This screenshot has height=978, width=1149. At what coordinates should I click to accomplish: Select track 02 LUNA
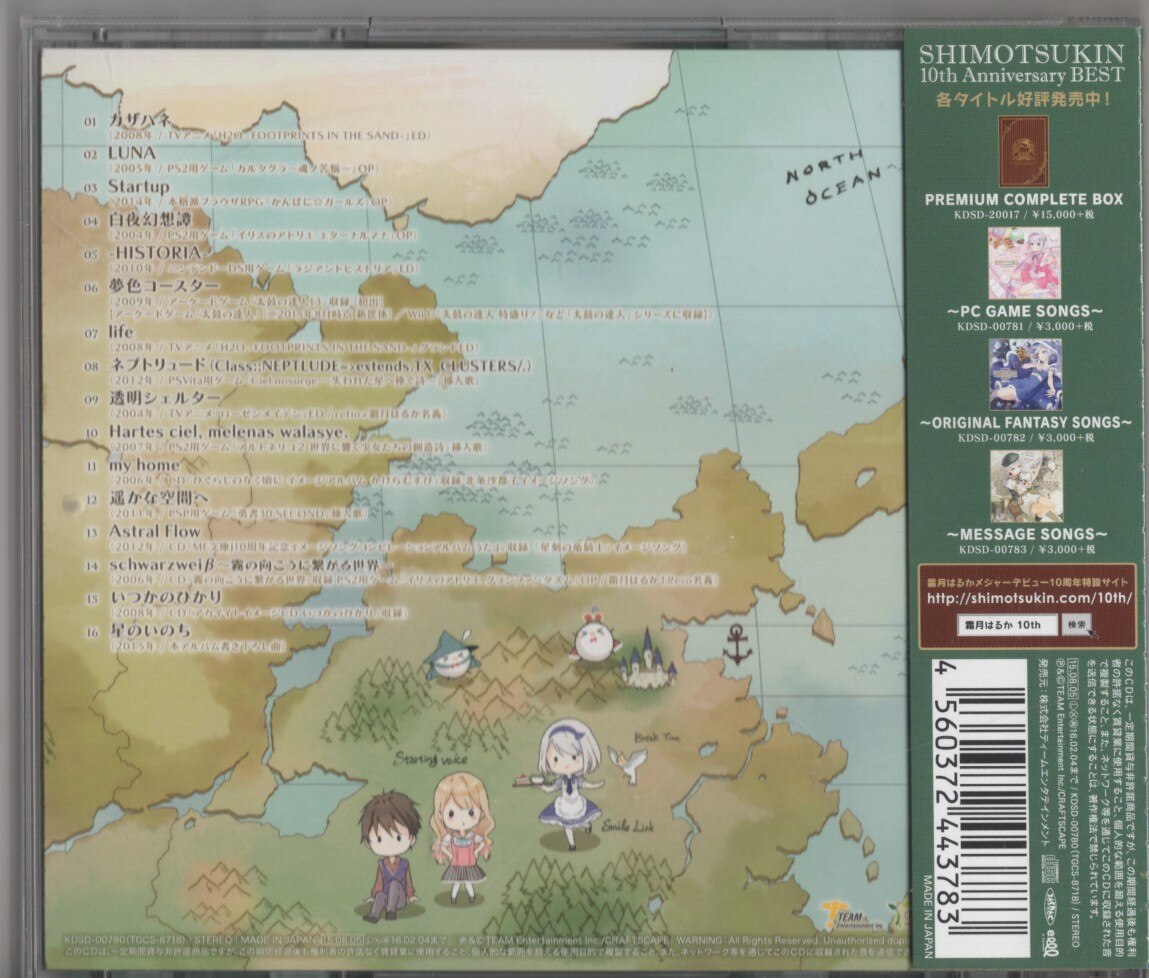(132, 153)
